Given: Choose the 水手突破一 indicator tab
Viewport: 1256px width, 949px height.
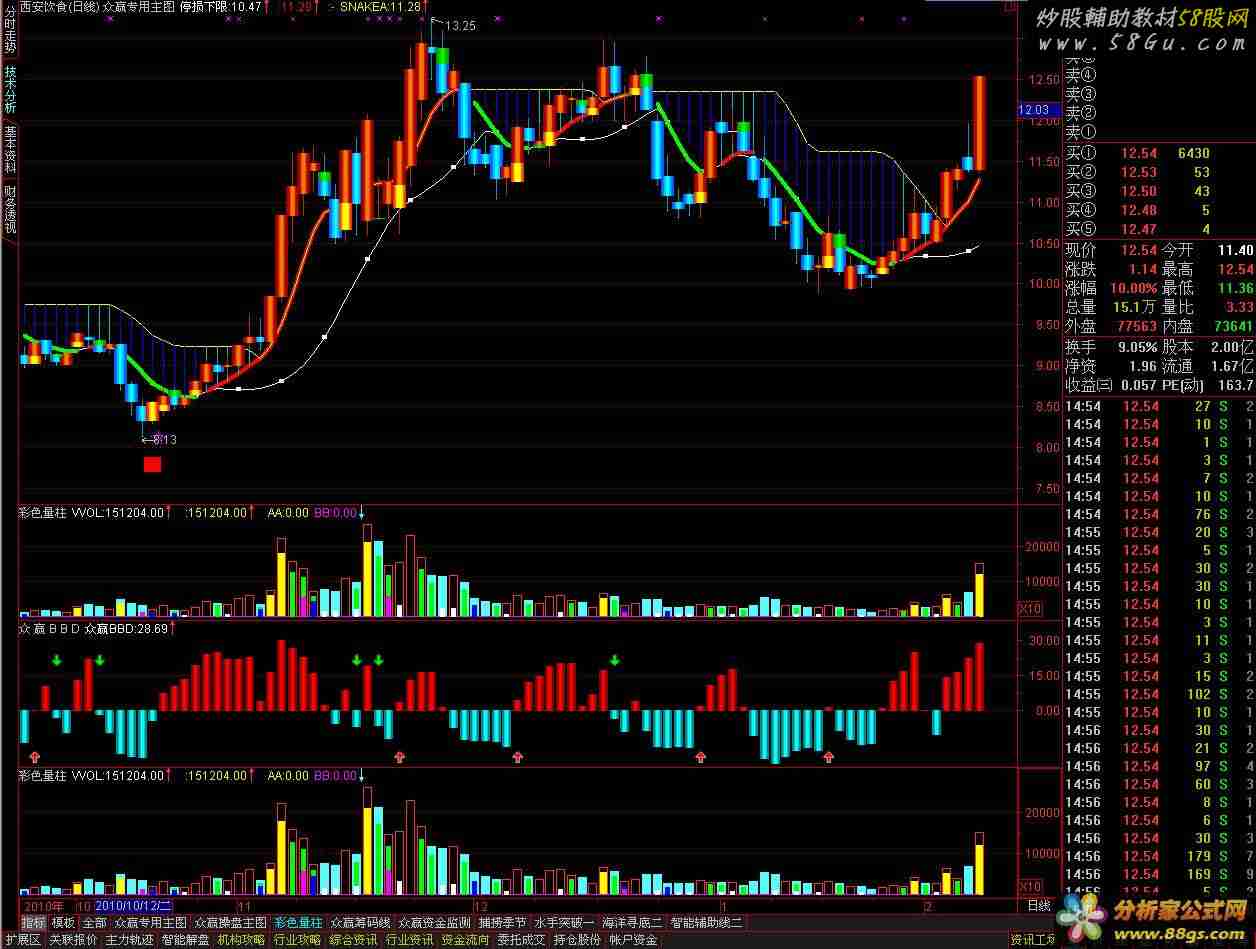Looking at the screenshot, I should 564,923.
